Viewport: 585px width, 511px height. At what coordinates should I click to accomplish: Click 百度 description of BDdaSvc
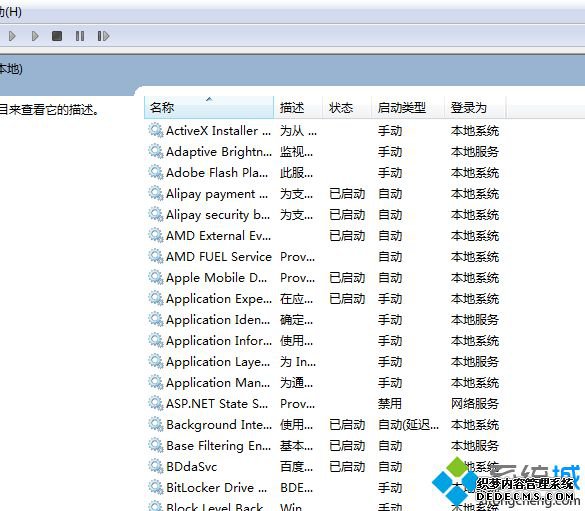tap(297, 467)
